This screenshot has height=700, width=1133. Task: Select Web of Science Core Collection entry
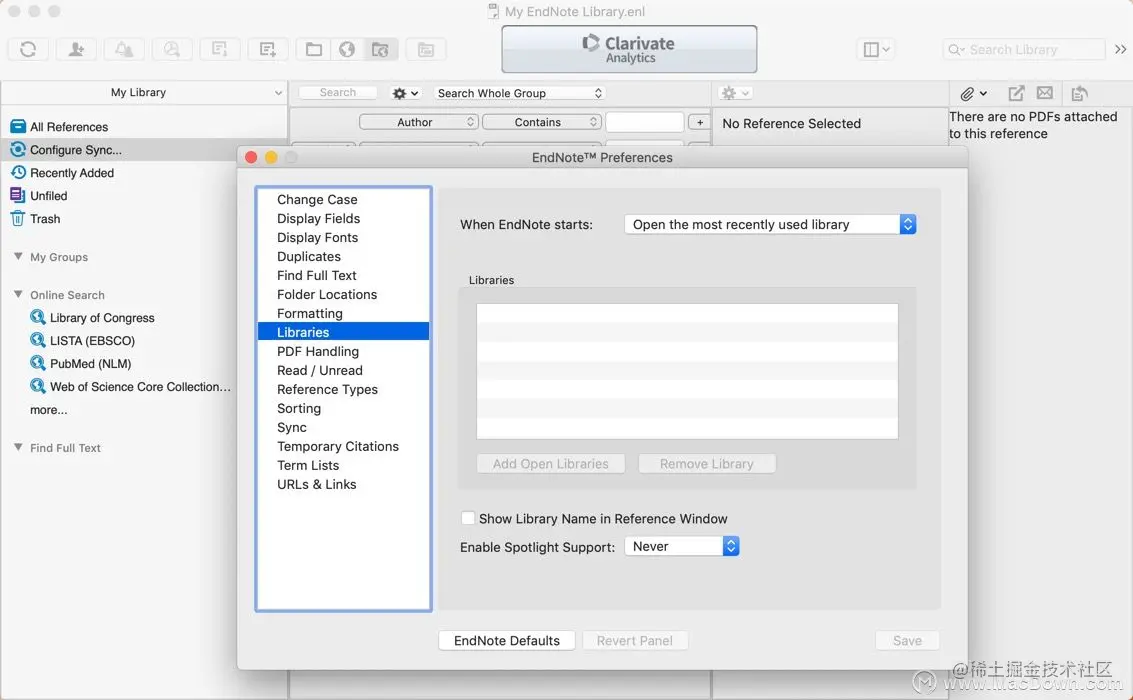(140, 386)
